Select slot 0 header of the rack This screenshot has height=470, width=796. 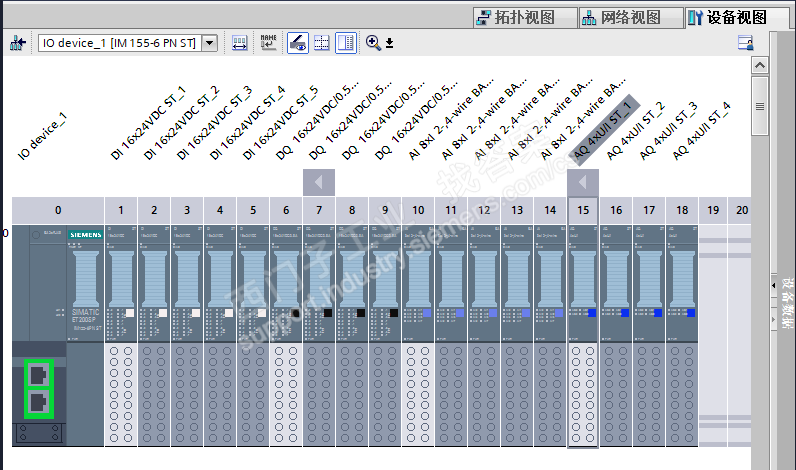(x=58, y=210)
